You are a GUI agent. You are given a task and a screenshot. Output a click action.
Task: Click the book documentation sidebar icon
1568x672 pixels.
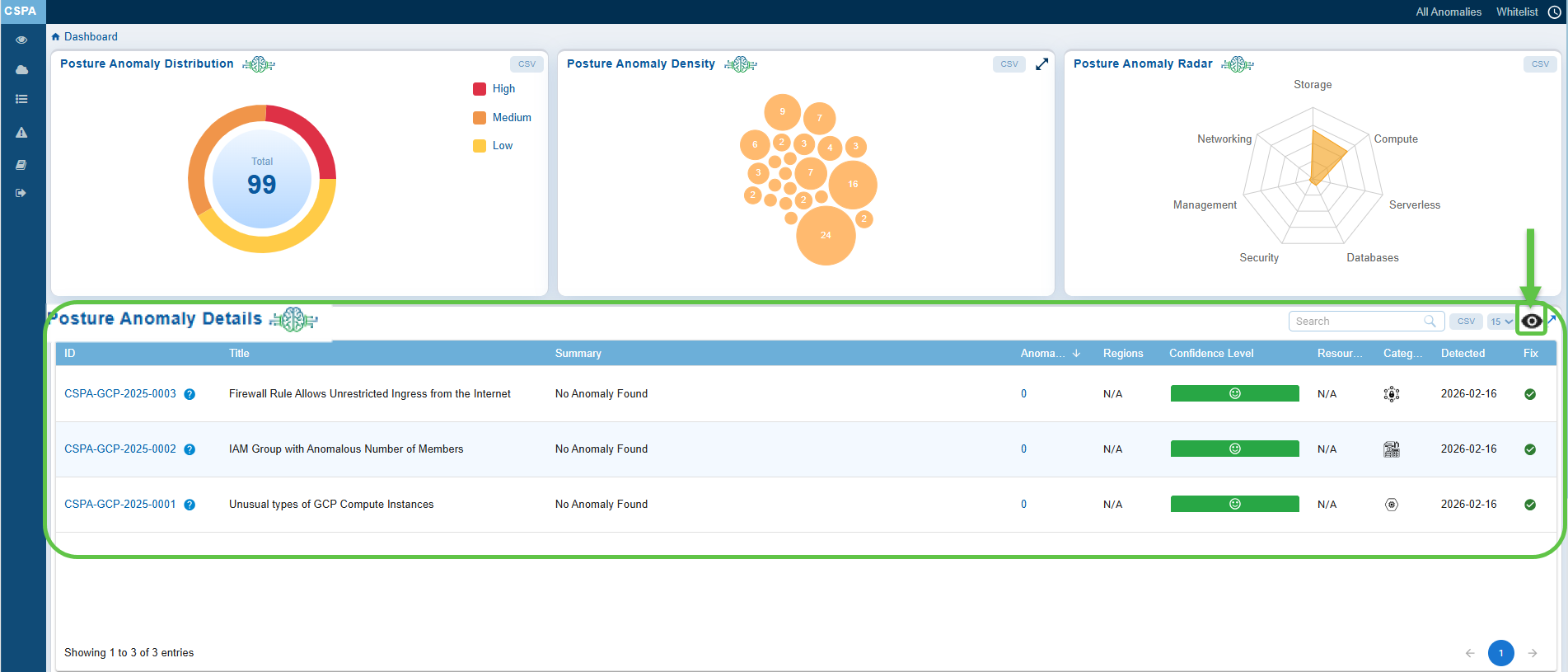21,165
